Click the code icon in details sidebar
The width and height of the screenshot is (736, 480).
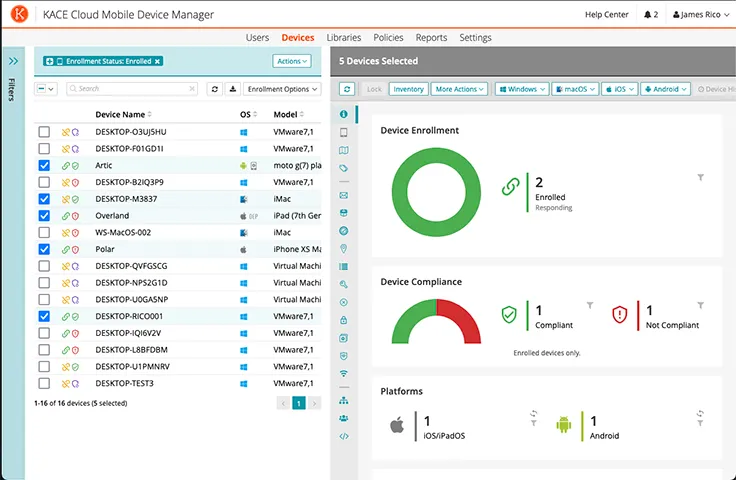pyautogui.click(x=344, y=436)
